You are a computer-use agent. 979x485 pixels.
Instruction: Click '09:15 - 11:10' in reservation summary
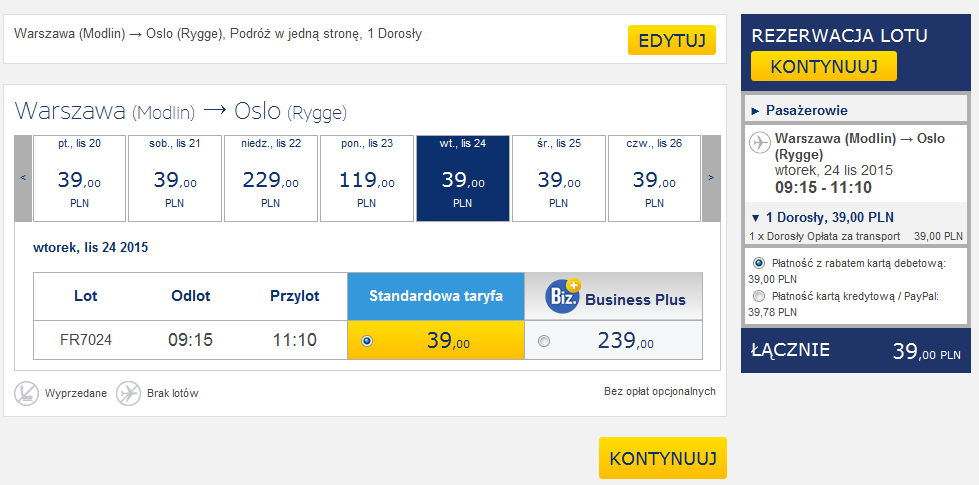(824, 187)
